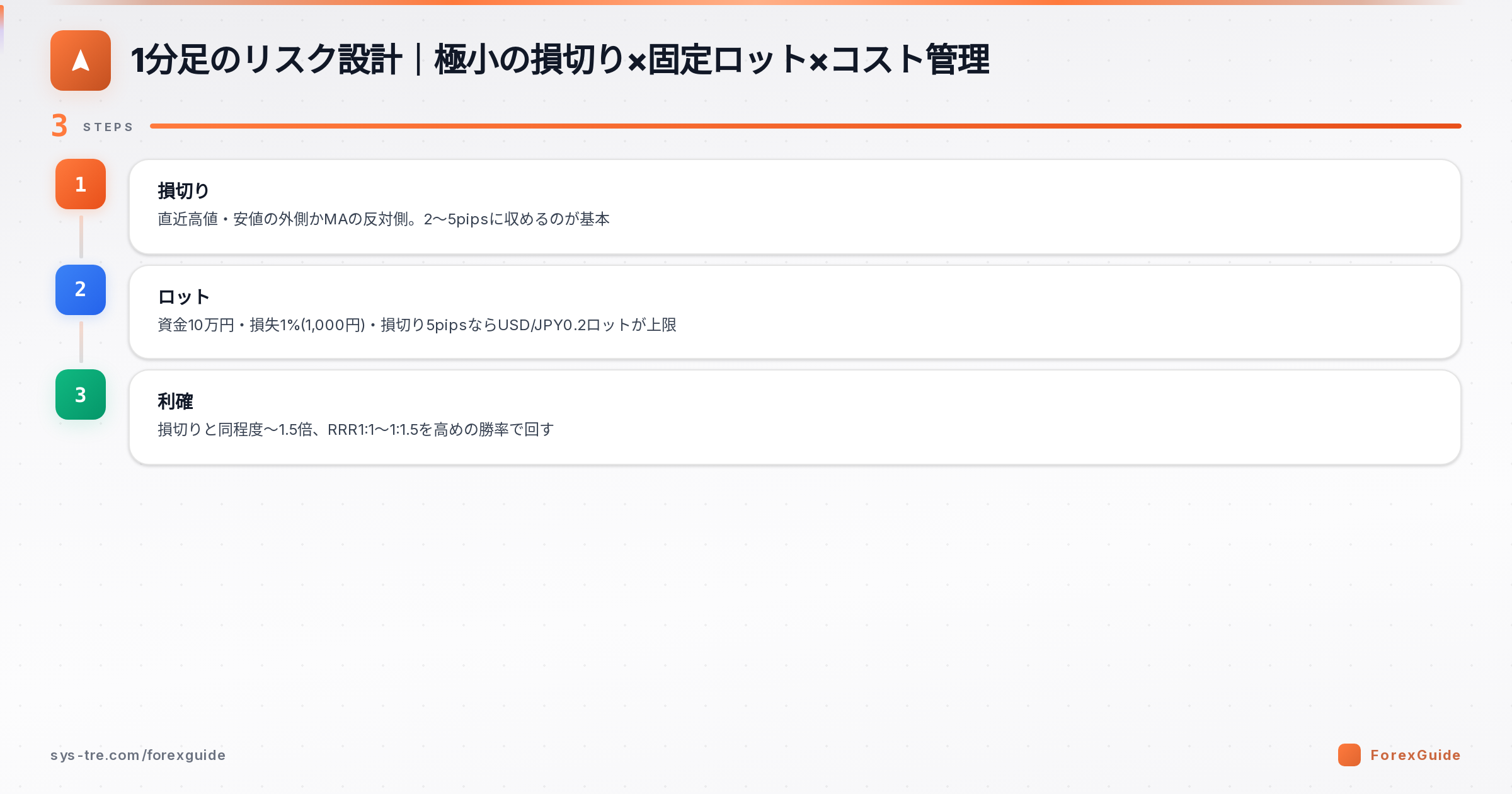This screenshot has width=1512, height=794.
Task: Click the ロット card heading
Action: coord(183,296)
